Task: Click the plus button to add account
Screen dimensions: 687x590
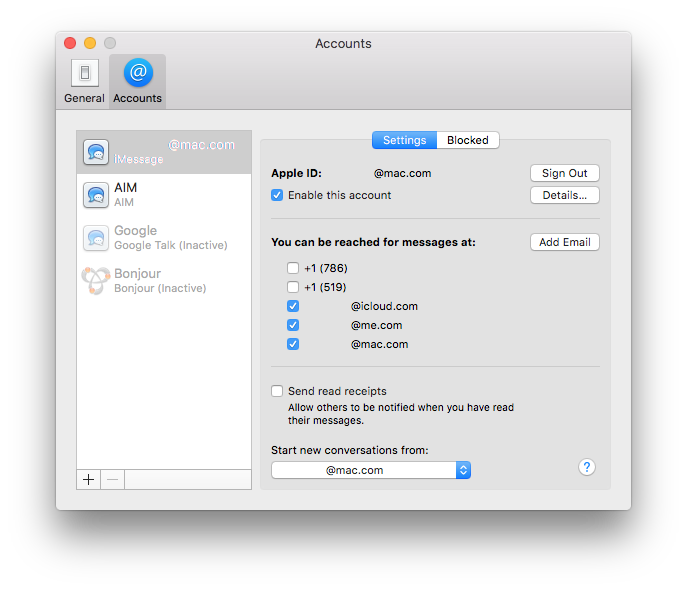Action: 89,479
